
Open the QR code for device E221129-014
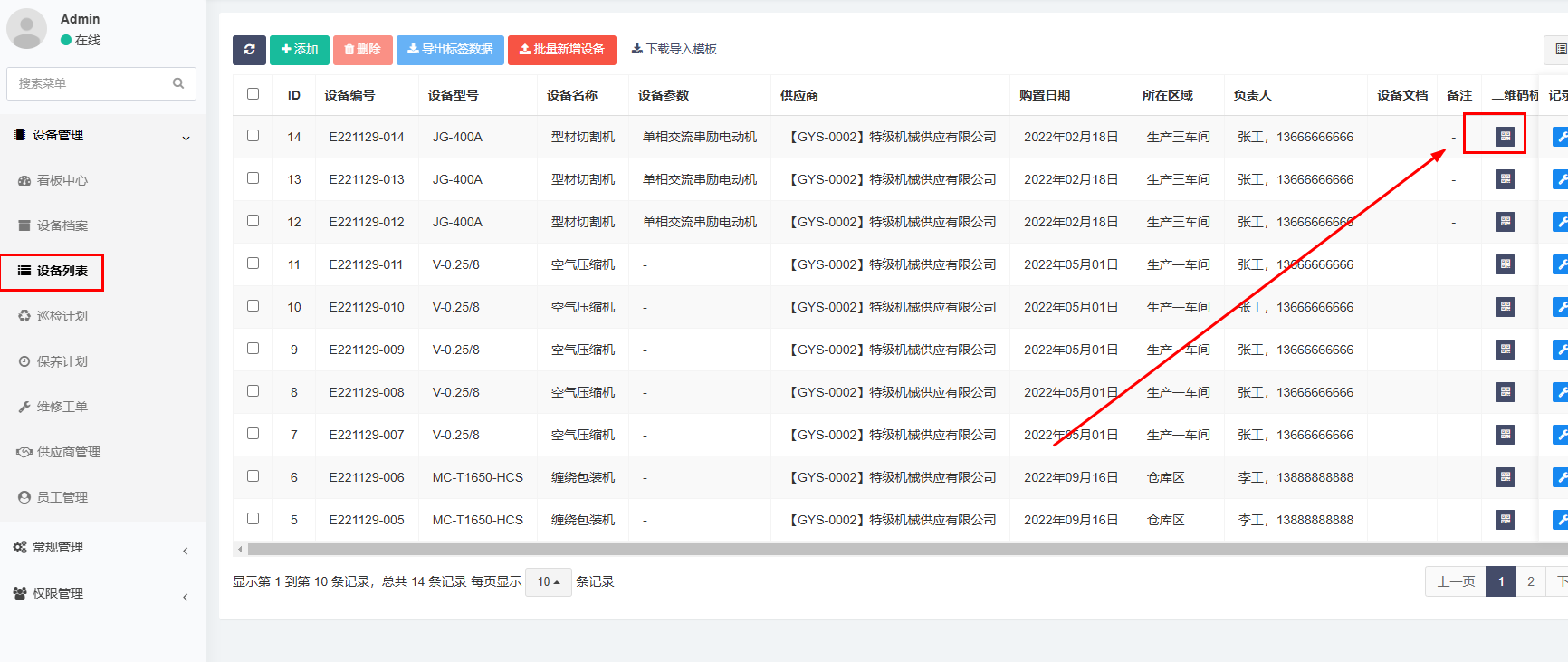coord(1506,137)
